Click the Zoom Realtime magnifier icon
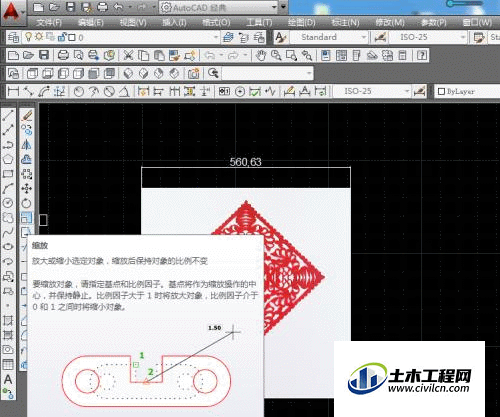Image resolution: width=500 pixels, height=417 pixels. (x=276, y=55)
